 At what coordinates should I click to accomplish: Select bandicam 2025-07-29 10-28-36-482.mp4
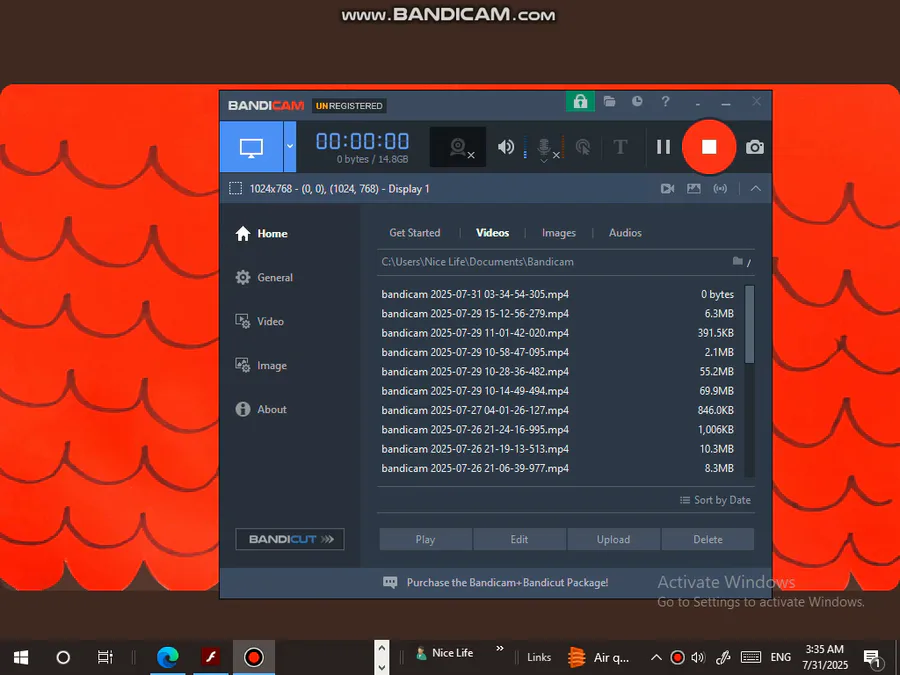[x=557, y=371]
